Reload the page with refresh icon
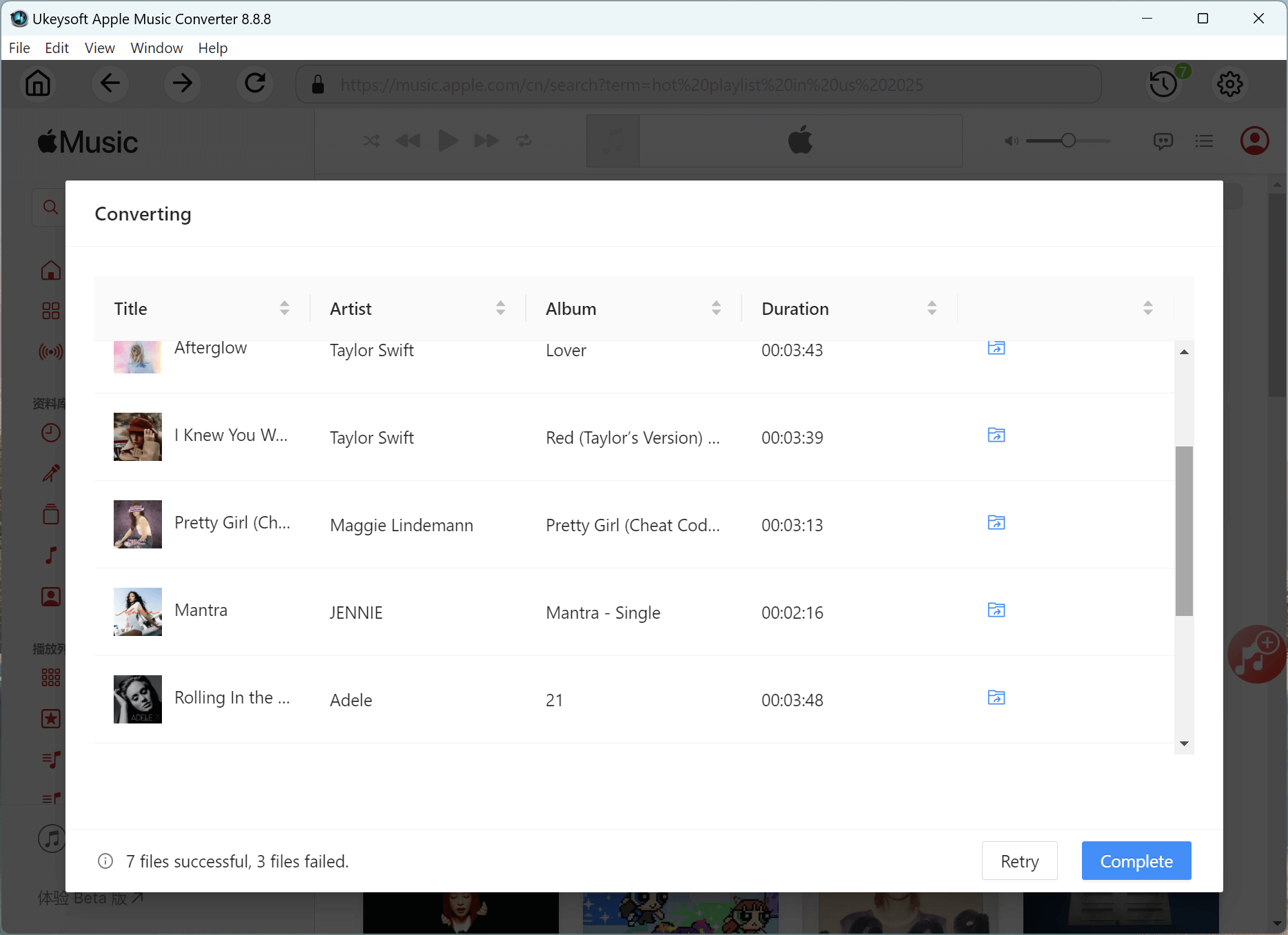 (x=255, y=84)
